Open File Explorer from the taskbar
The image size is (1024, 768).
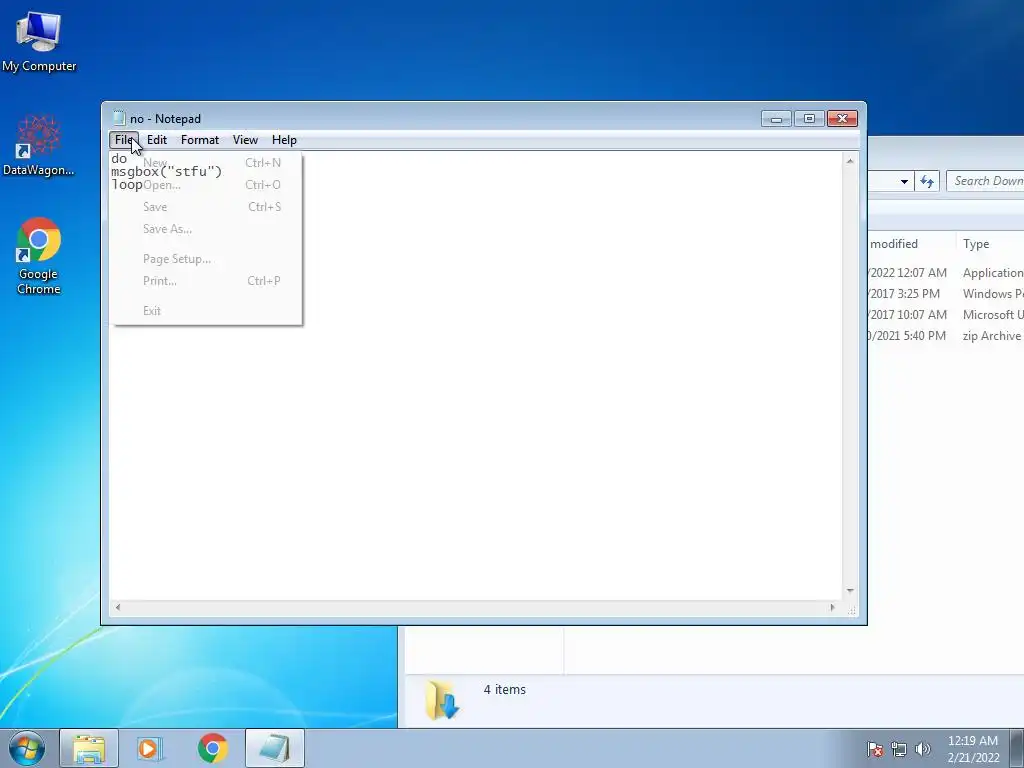(x=89, y=748)
